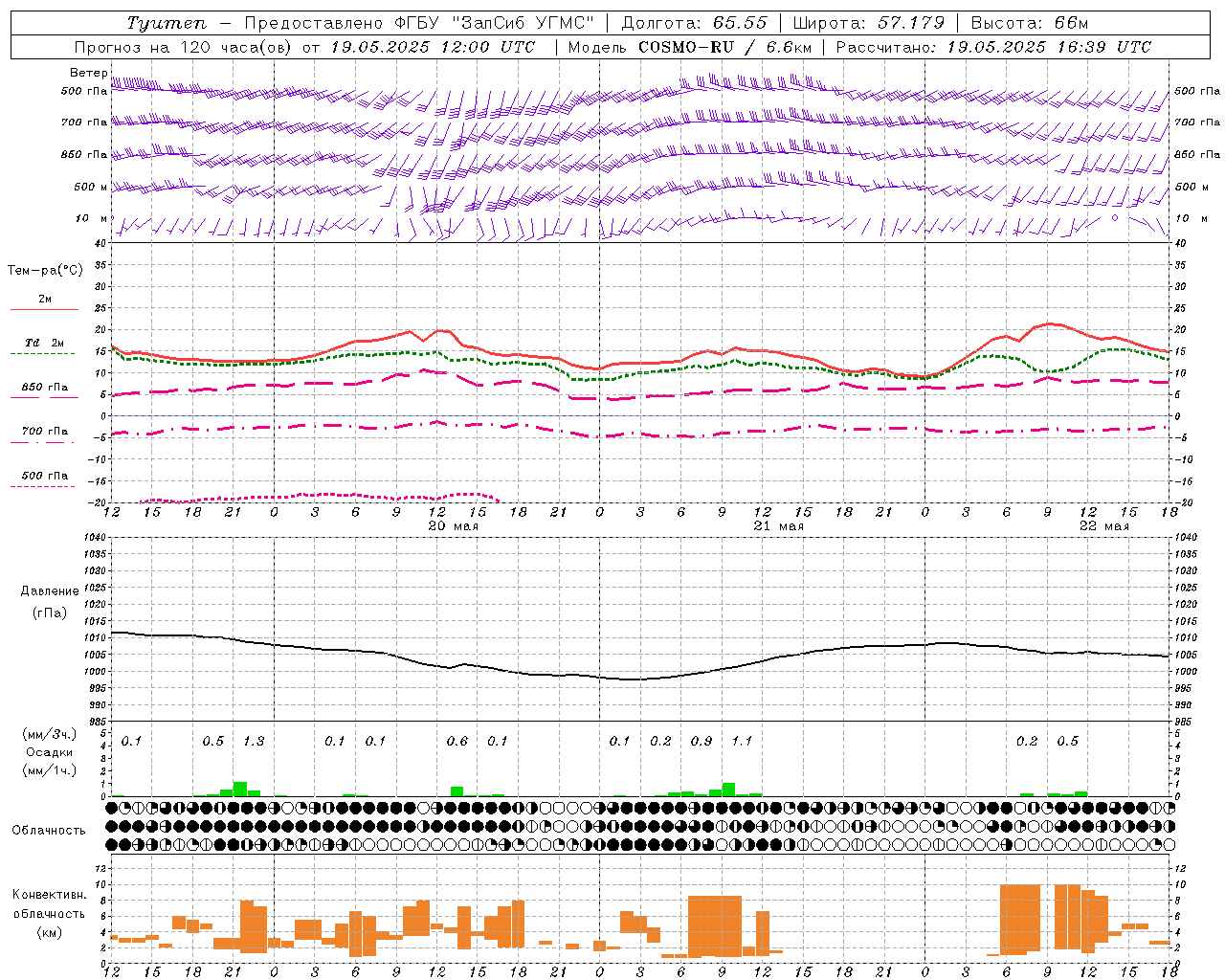Click the "Тем-ра(°C)" axis label
Image resolution: width=1225 pixels, height=980 pixels.
coord(45,270)
